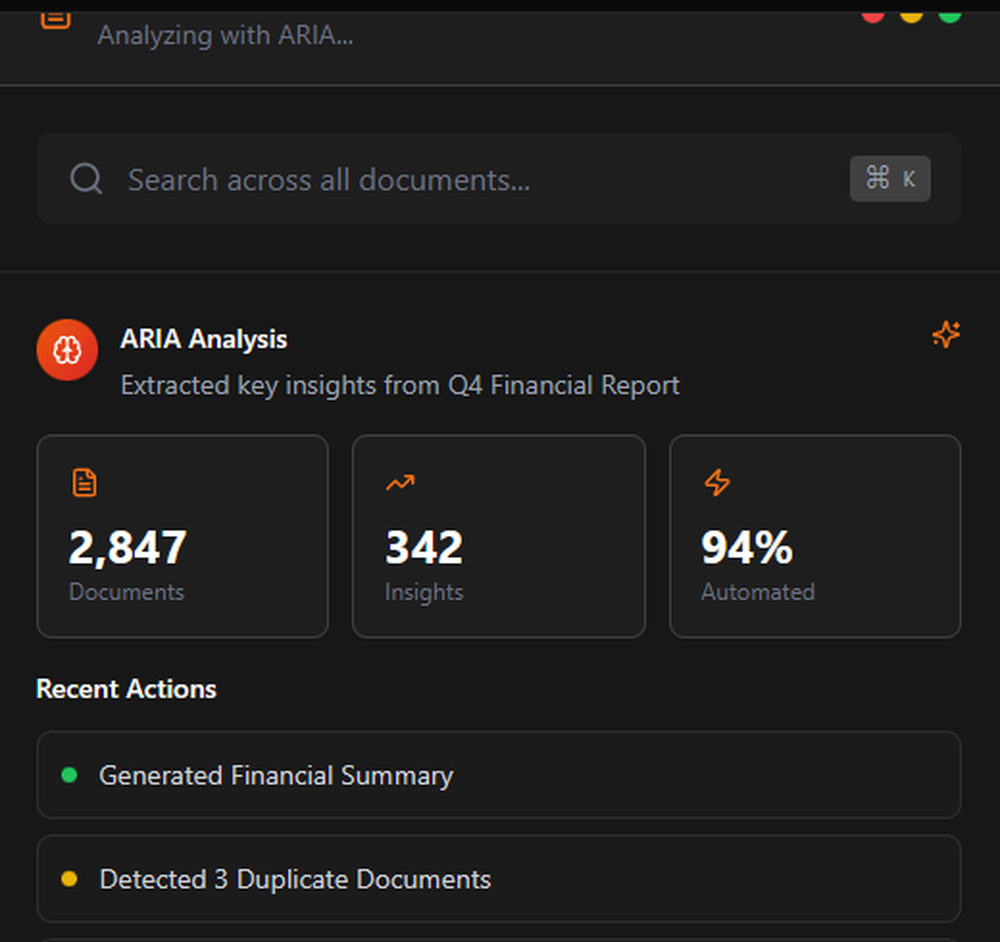
Task: Click the magnifier search icon
Action: pyautogui.click(x=86, y=179)
